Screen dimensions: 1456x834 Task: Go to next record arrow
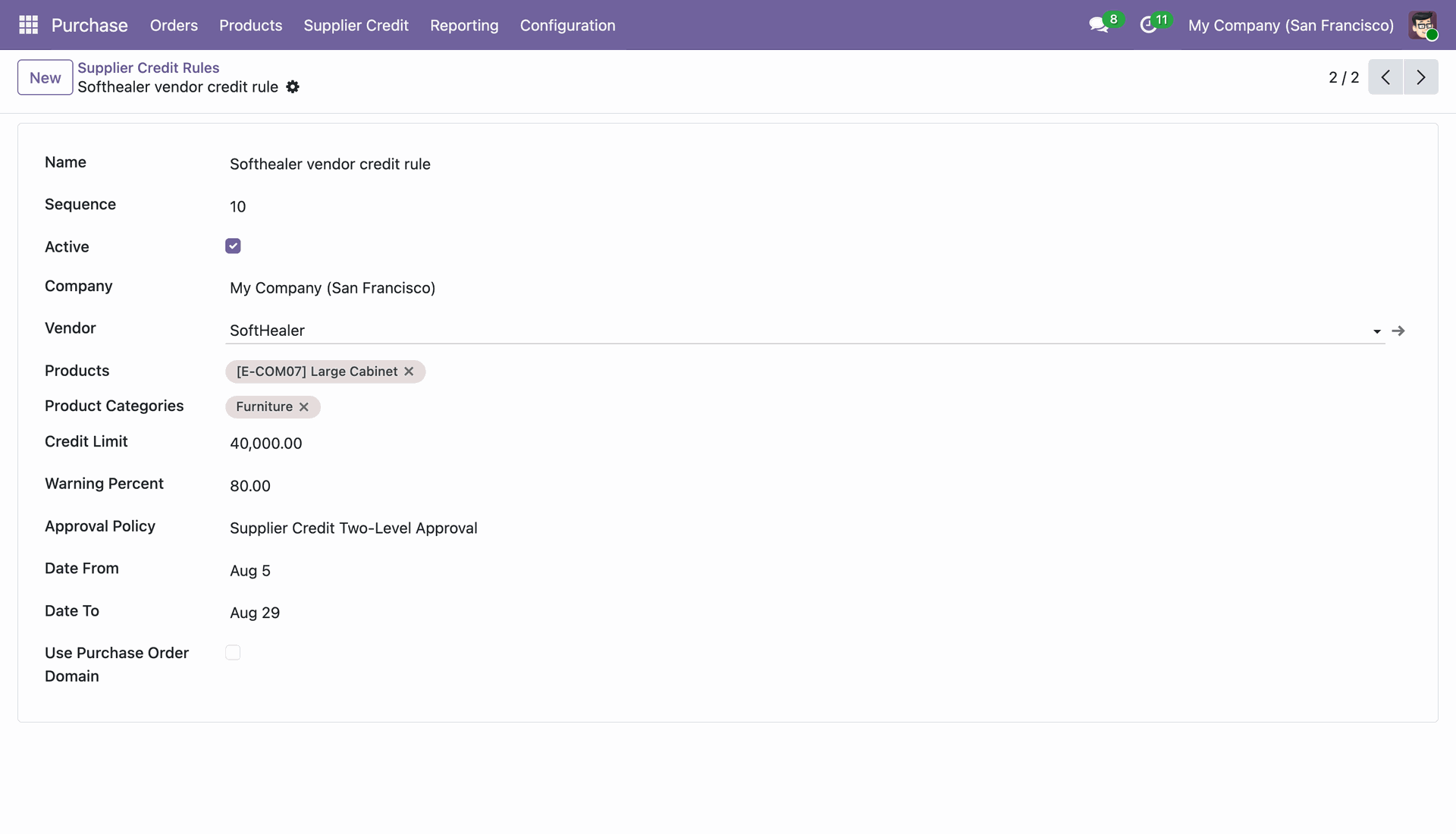coord(1421,77)
